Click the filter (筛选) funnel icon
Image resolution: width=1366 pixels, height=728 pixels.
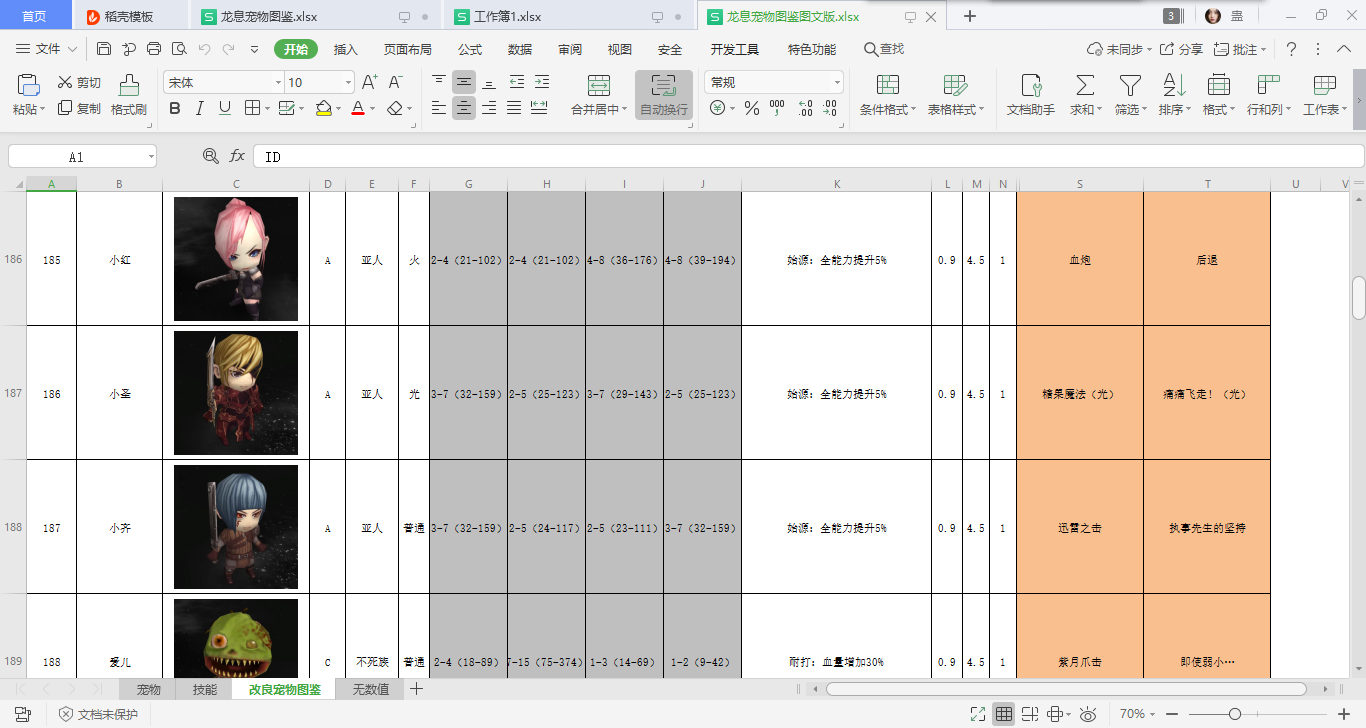point(1130,84)
